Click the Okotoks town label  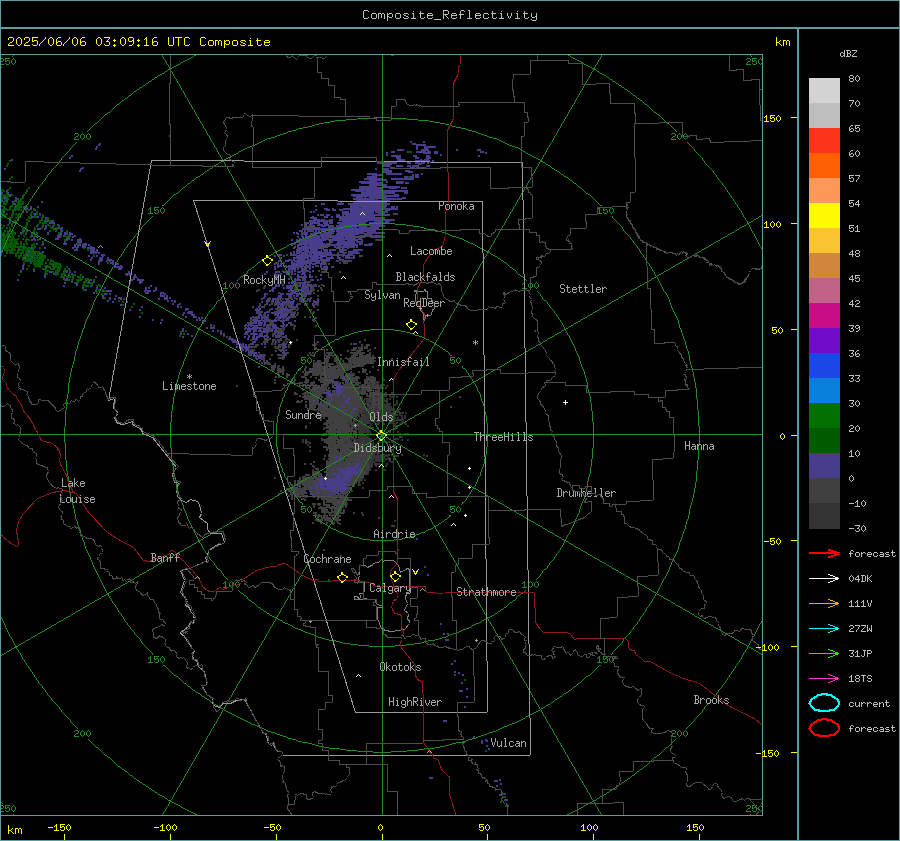400,667
